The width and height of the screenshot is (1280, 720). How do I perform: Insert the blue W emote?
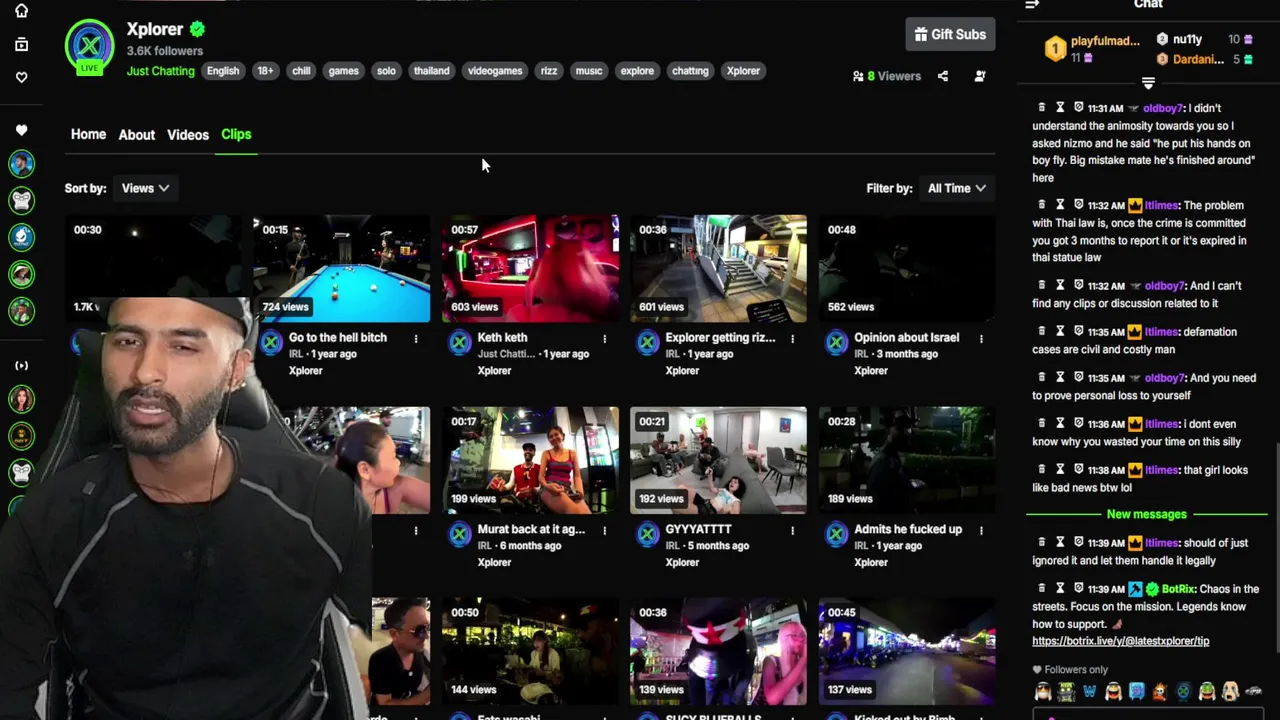pos(1089,692)
